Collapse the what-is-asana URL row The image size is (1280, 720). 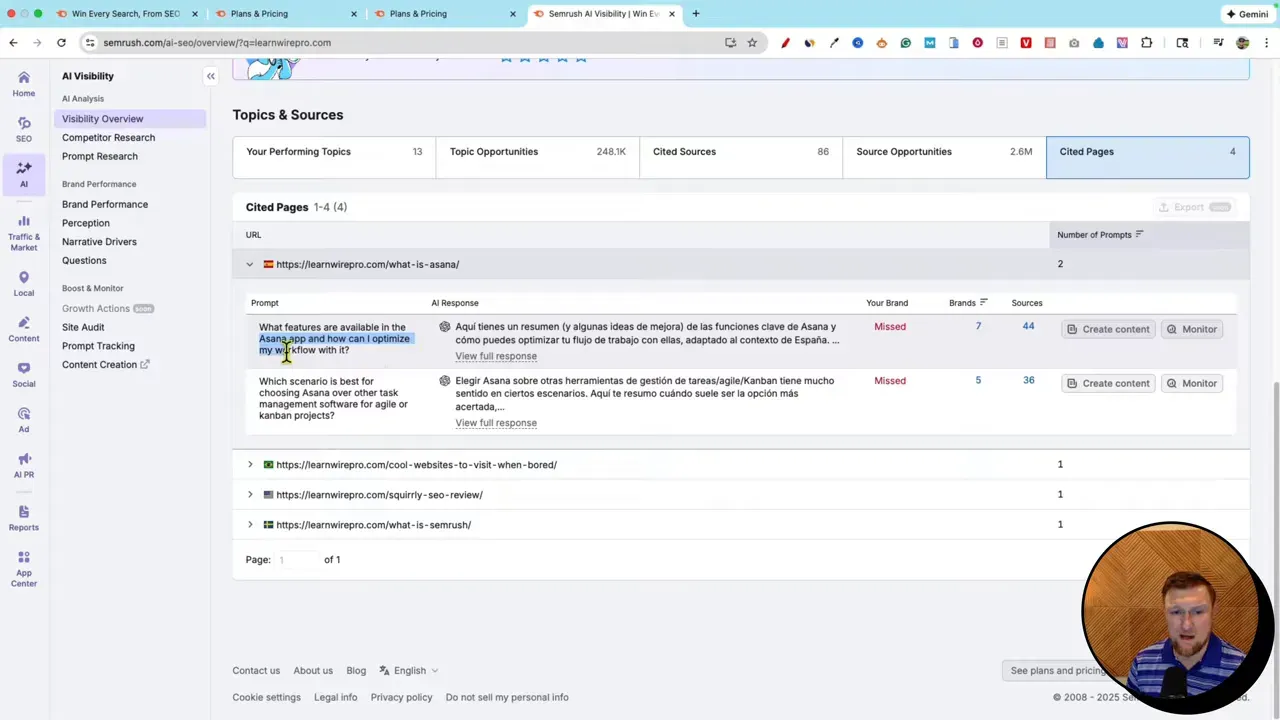coord(249,264)
